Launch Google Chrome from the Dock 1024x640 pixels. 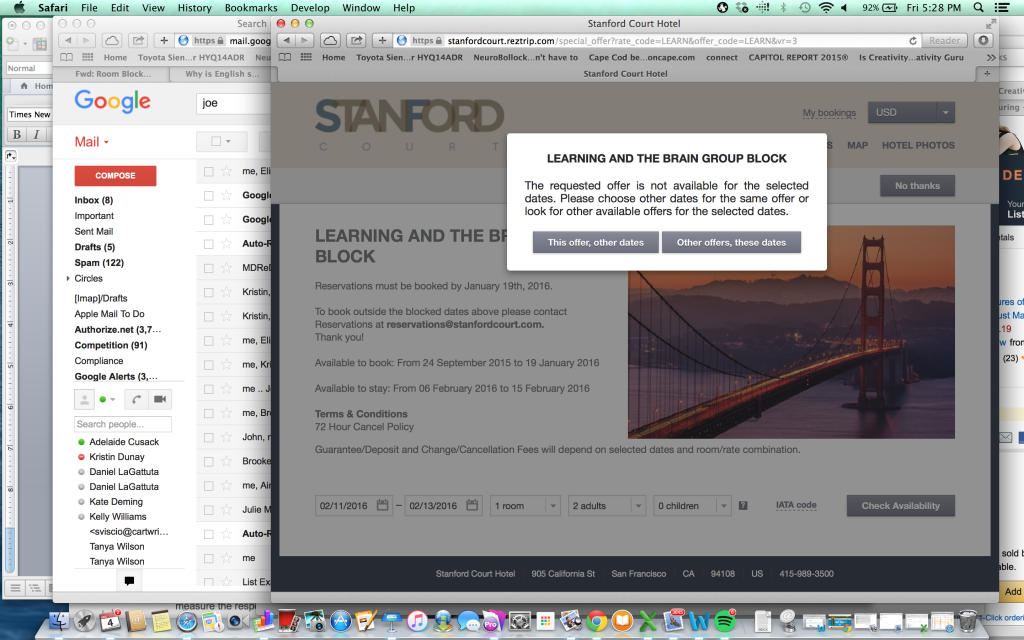(596, 620)
